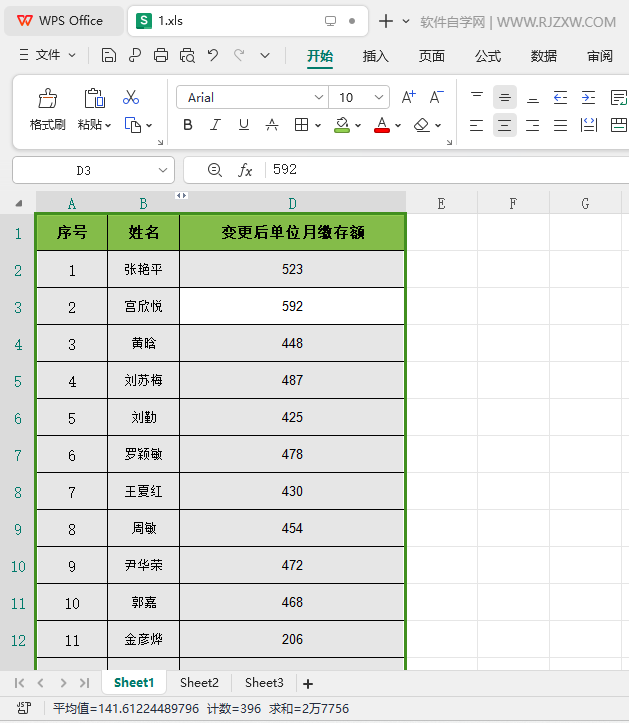Click the Borders grid icon
The width and height of the screenshot is (629, 723).
pyautogui.click(x=302, y=125)
